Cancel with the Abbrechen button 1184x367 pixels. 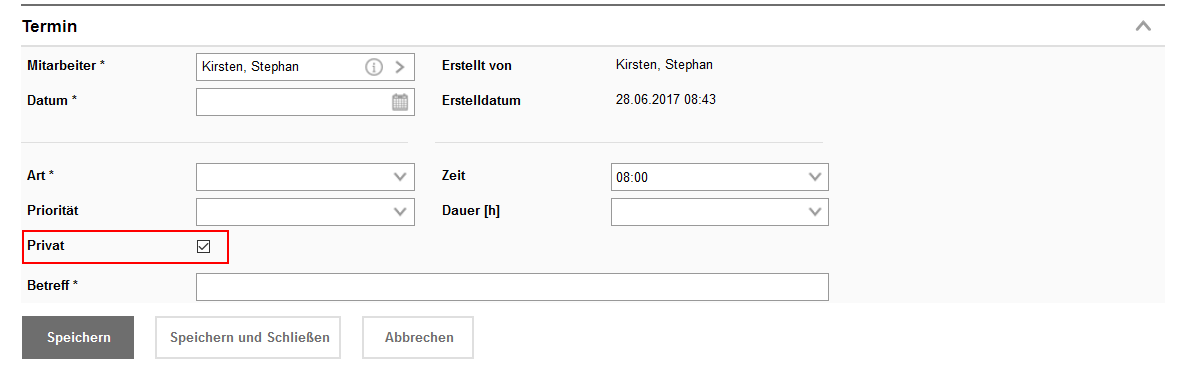click(x=418, y=338)
